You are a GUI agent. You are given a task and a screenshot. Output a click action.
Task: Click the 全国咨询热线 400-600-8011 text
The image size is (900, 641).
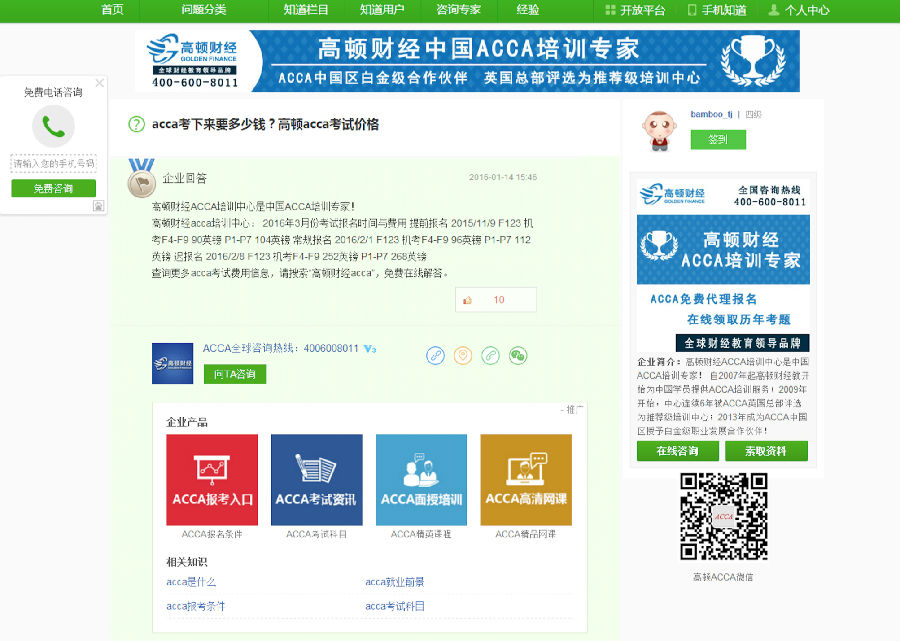click(x=770, y=196)
